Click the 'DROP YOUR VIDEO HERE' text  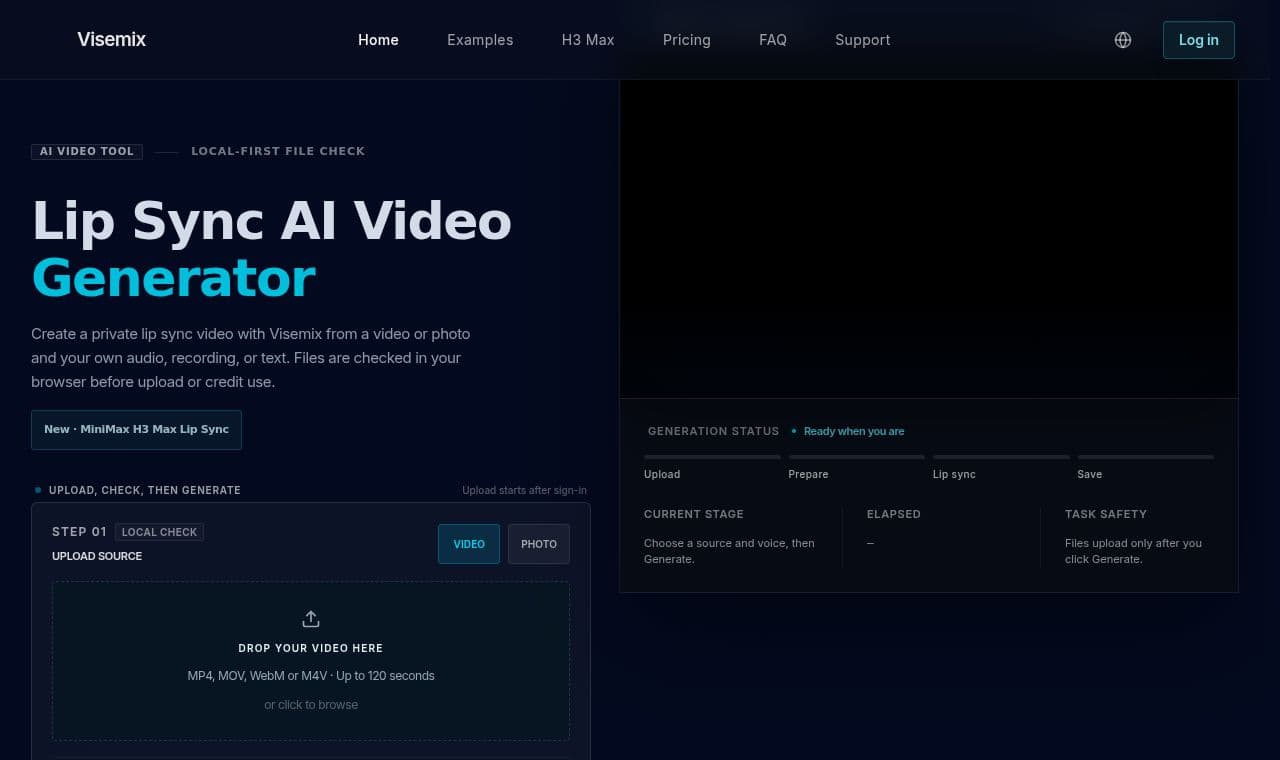click(x=311, y=648)
